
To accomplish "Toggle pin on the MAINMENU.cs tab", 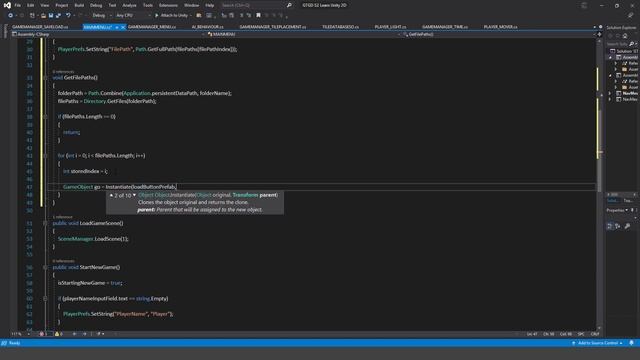I will (x=117, y=27).
